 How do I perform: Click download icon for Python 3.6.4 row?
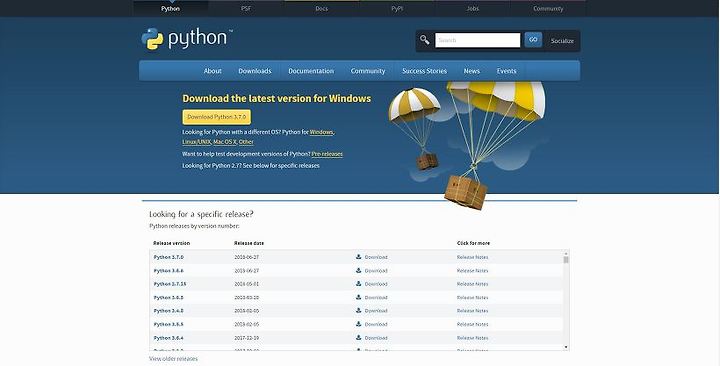(359, 338)
